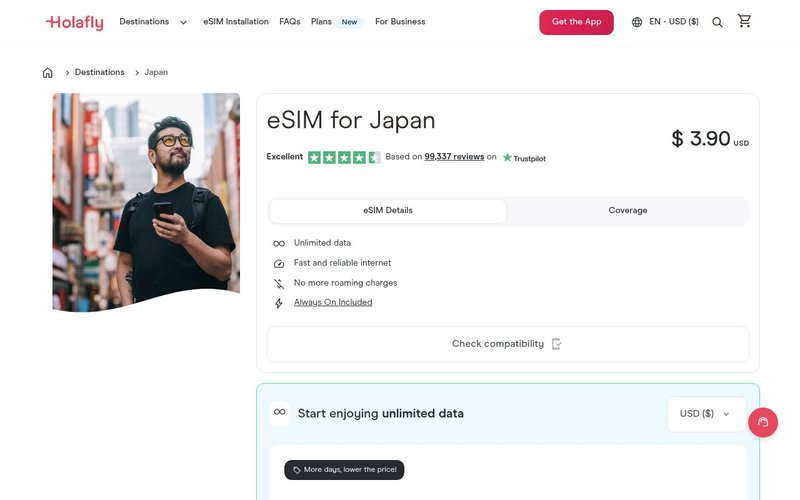Click Start enjoying unlimited data heading
Viewport: 800px width, 500px height.
[x=381, y=414]
